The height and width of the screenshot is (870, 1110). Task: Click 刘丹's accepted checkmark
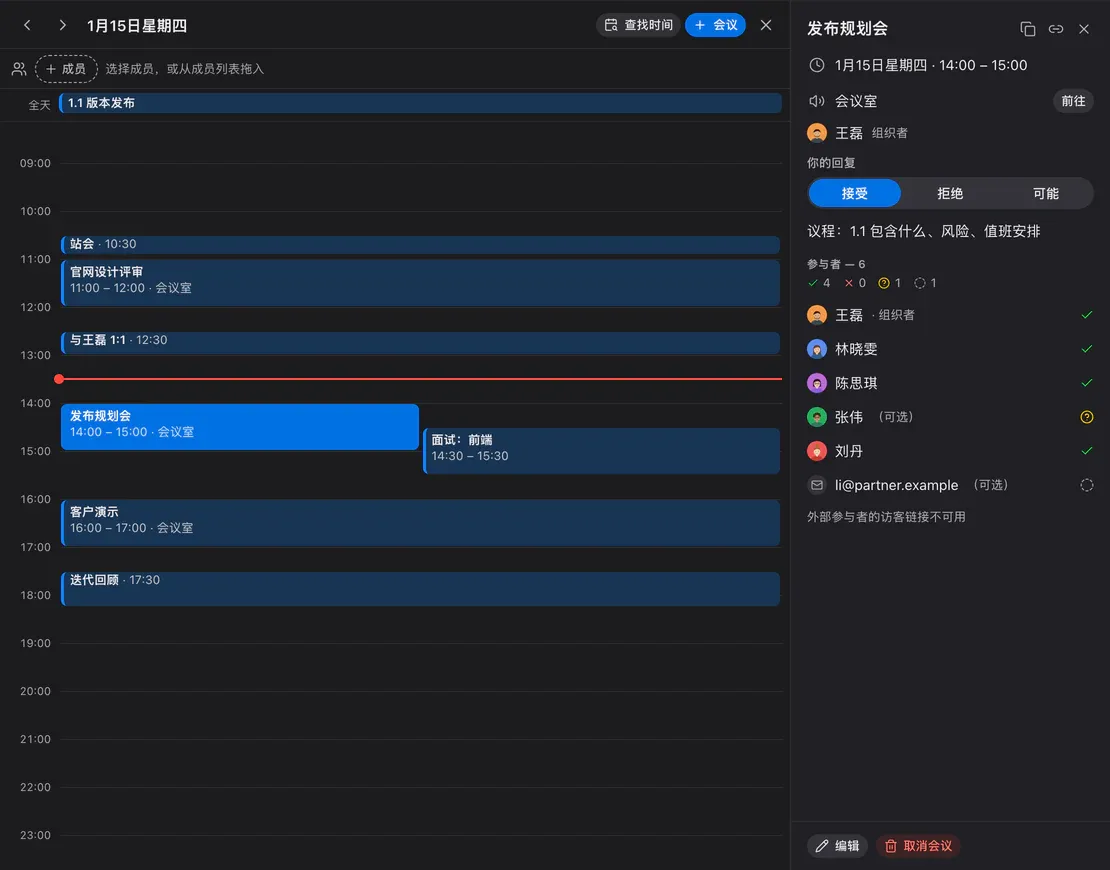[x=1087, y=451]
